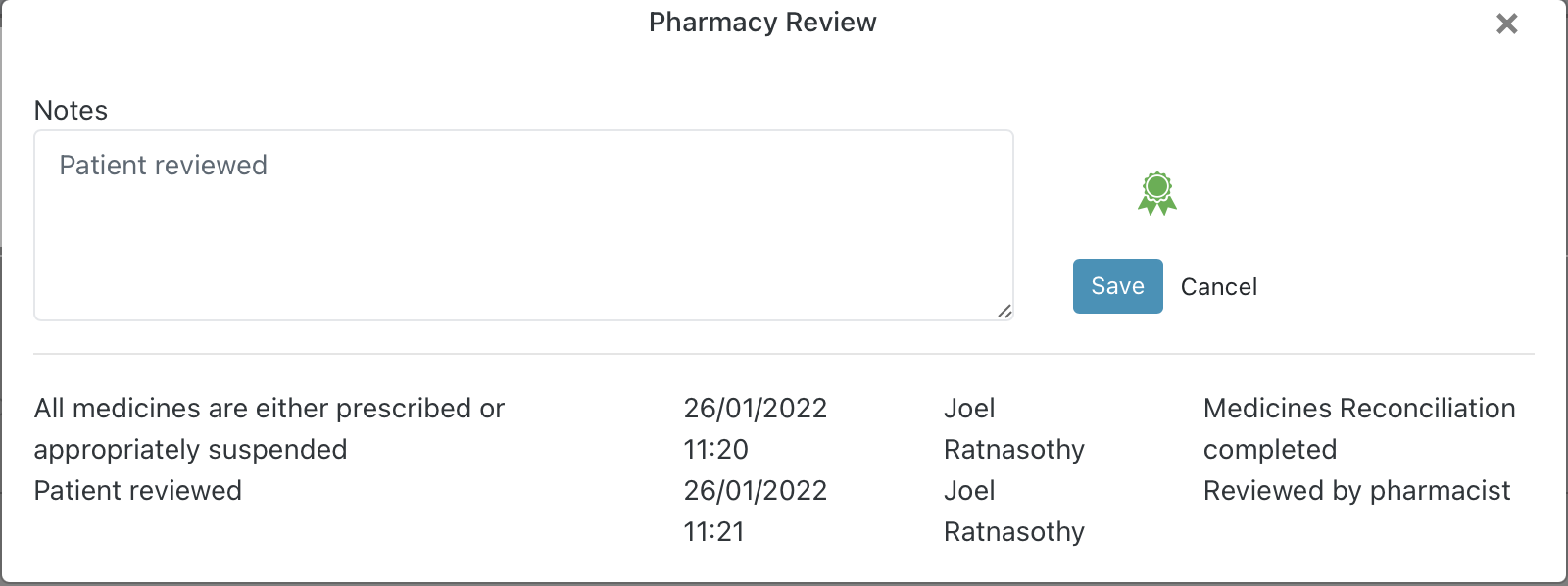Click the Pharmacy Review dialog title
The height and width of the screenshot is (586, 1568).
click(761, 22)
